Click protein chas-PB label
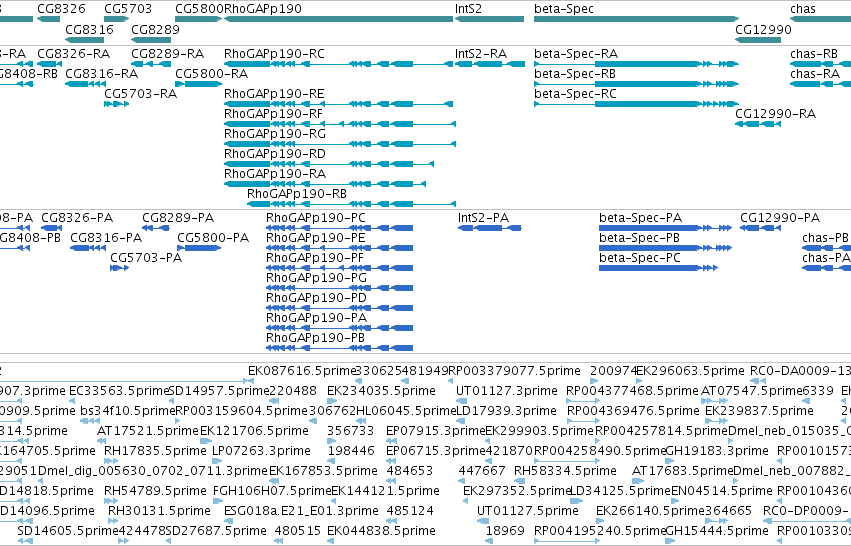 825,238
